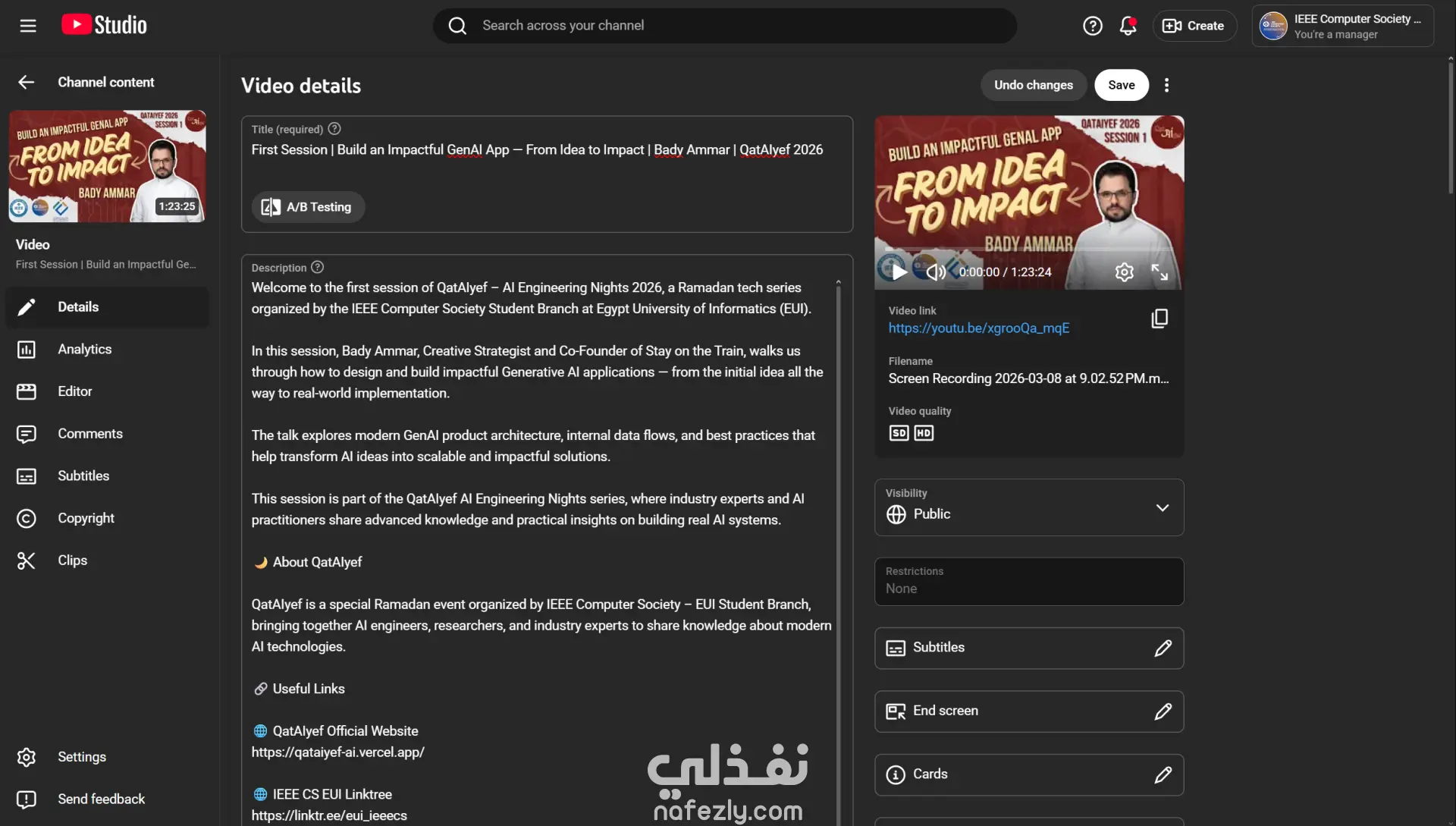The height and width of the screenshot is (826, 1456).
Task: Play the video preview
Action: tap(899, 272)
